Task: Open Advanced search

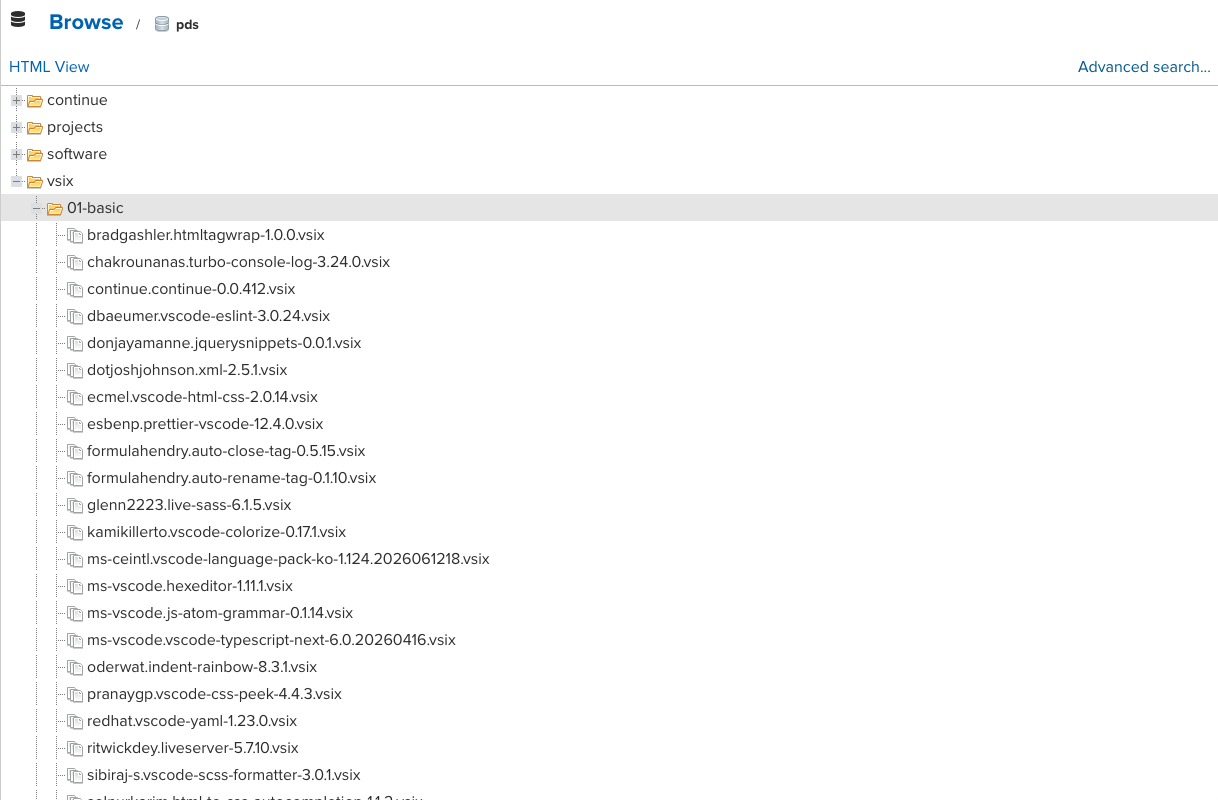Action: point(1144,67)
